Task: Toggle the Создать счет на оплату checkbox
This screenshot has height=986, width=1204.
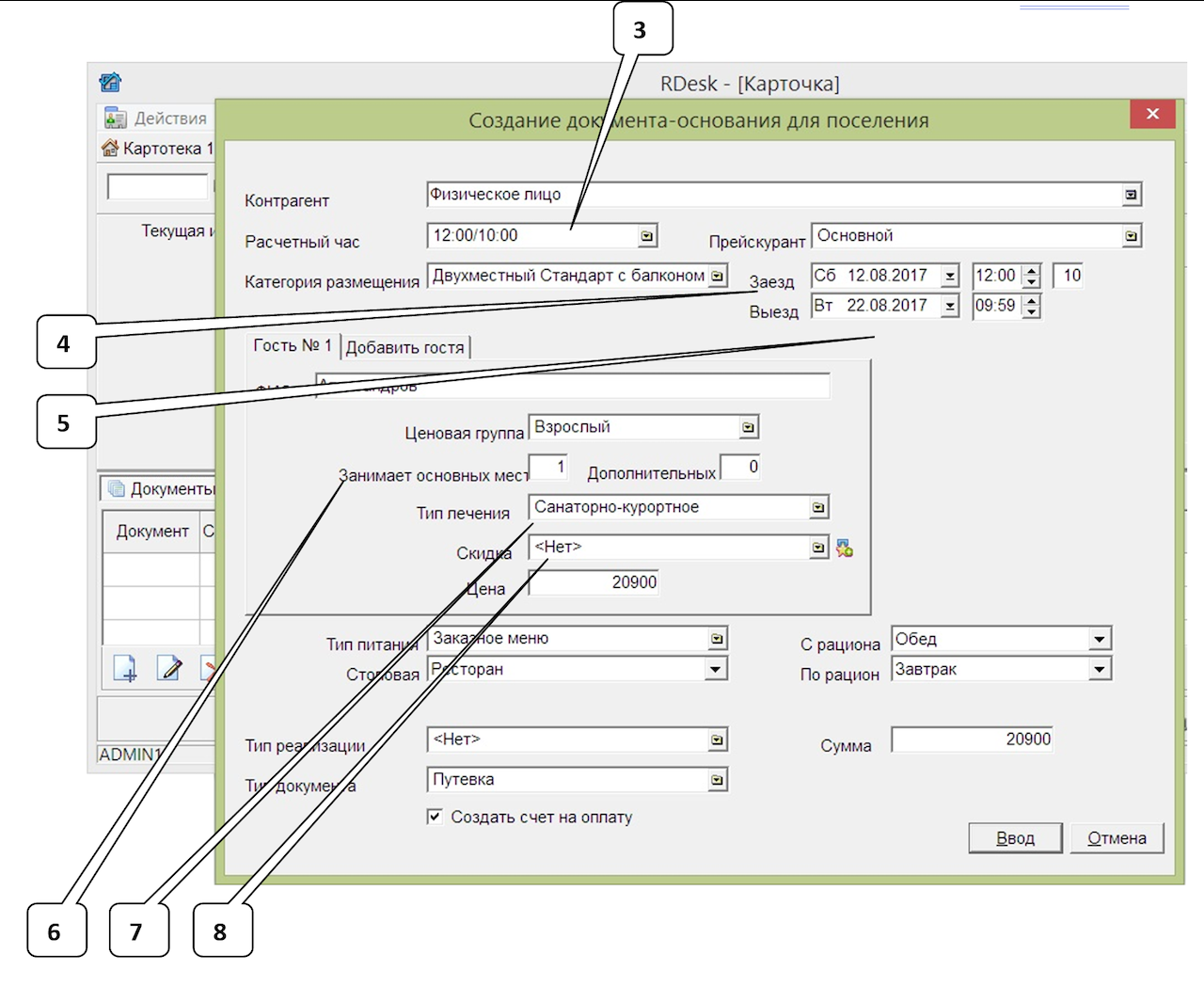Action: tap(435, 817)
